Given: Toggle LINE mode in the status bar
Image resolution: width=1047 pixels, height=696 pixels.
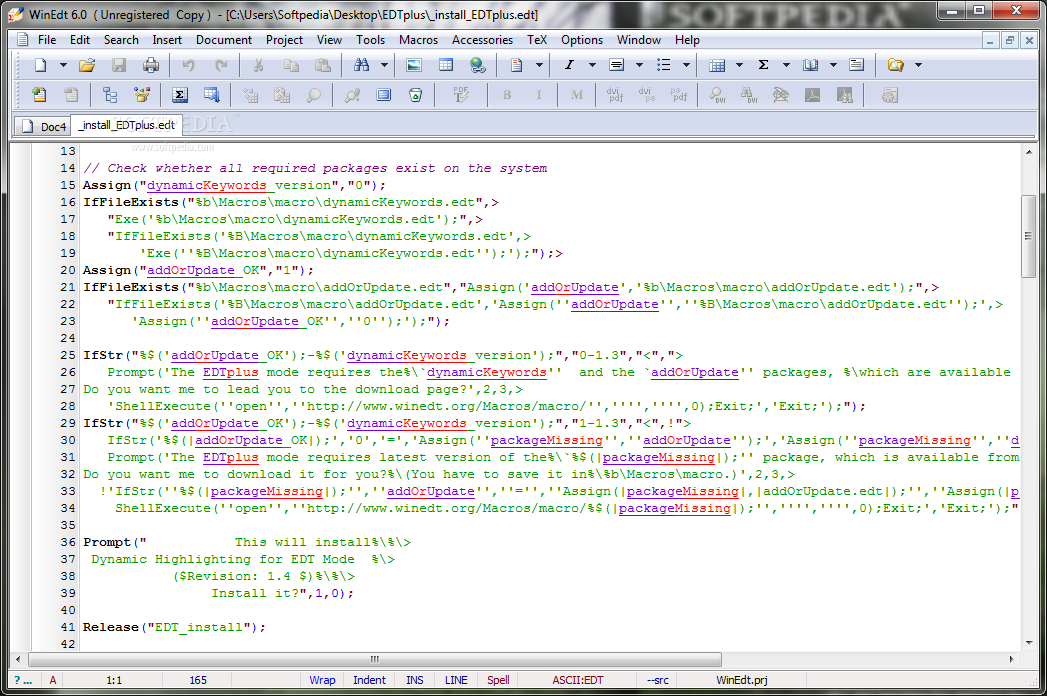Looking at the screenshot, I should pyautogui.click(x=456, y=680).
